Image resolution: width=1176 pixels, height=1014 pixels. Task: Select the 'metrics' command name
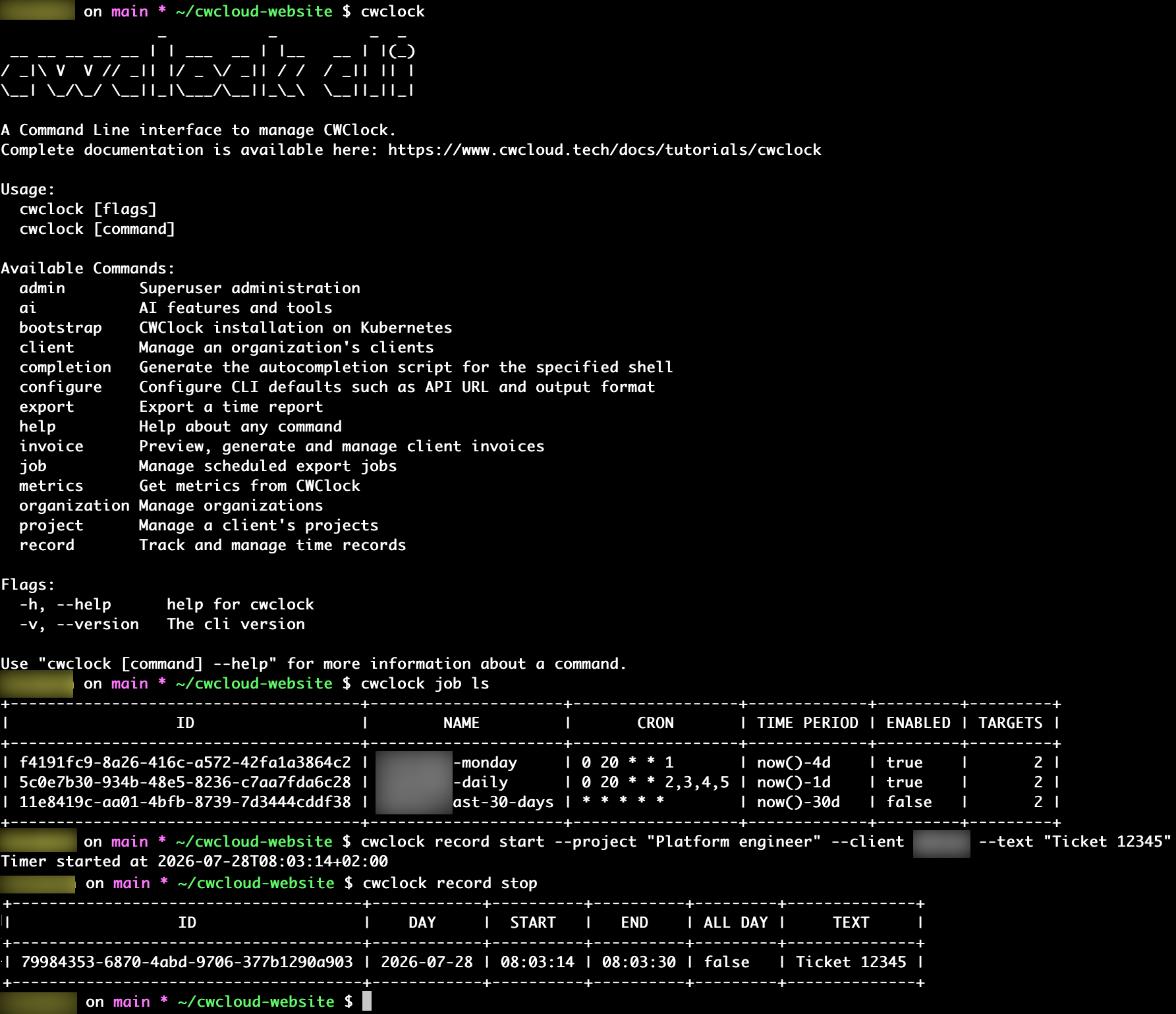pyautogui.click(x=51, y=486)
